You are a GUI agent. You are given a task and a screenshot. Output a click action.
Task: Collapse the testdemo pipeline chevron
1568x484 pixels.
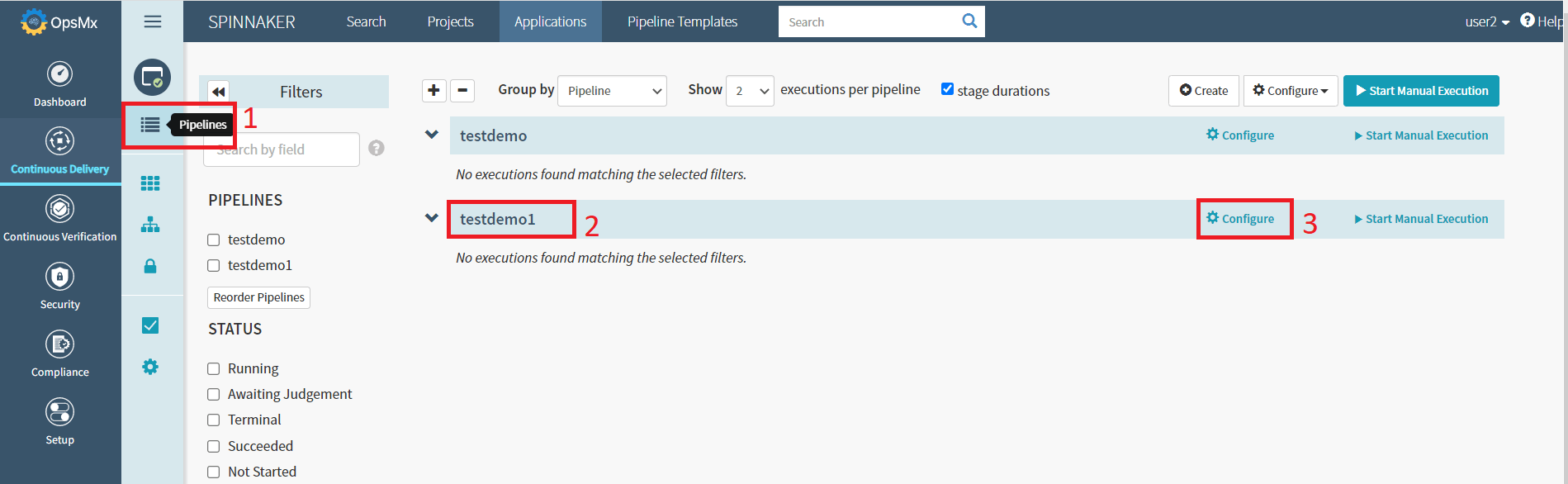click(x=431, y=135)
